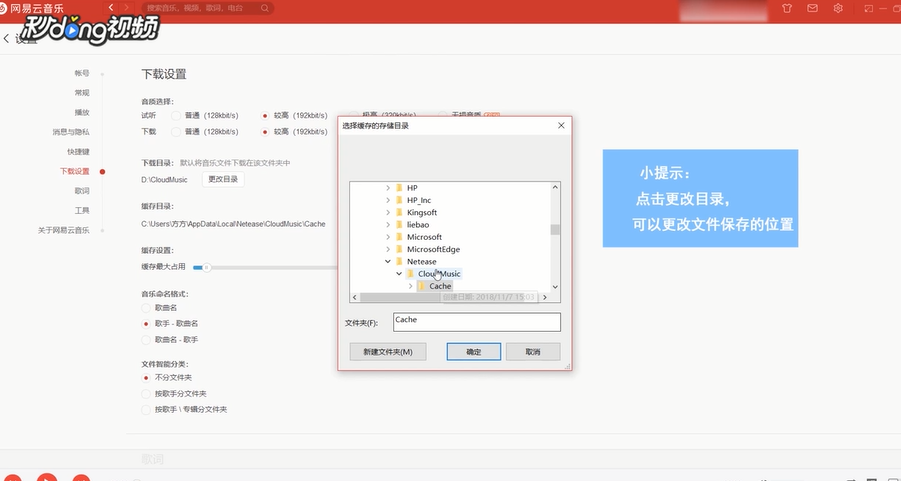Click the Netease folder icon
901x481 pixels.
pos(399,261)
